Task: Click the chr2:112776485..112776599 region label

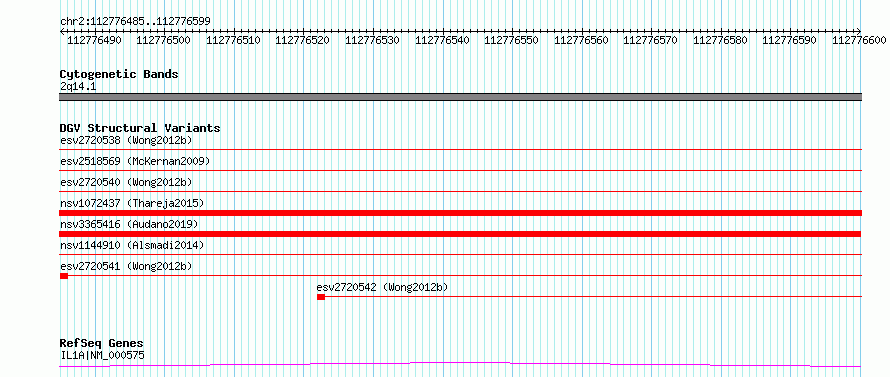Action: click(x=135, y=21)
